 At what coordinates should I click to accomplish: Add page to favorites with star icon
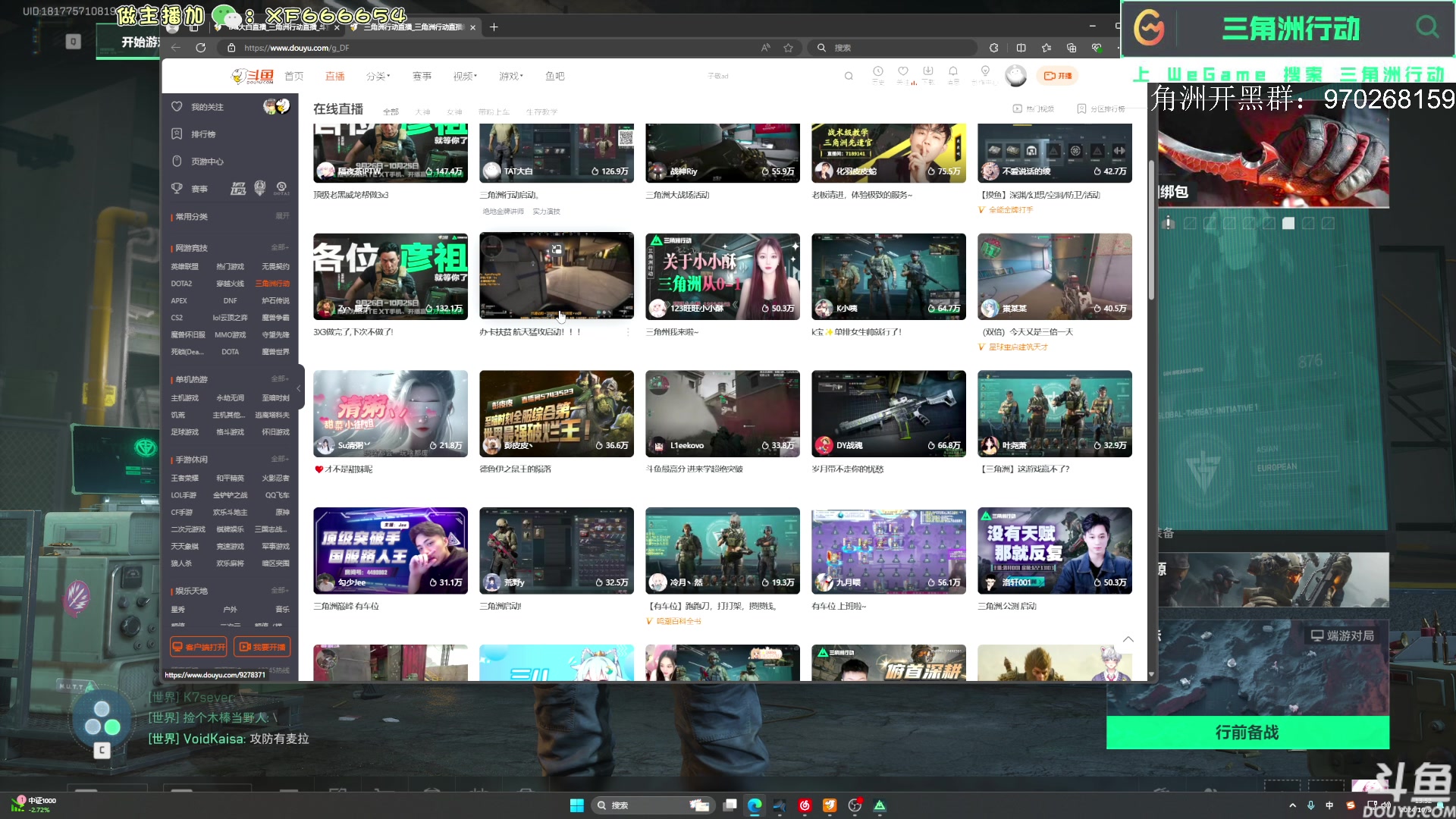[789, 48]
